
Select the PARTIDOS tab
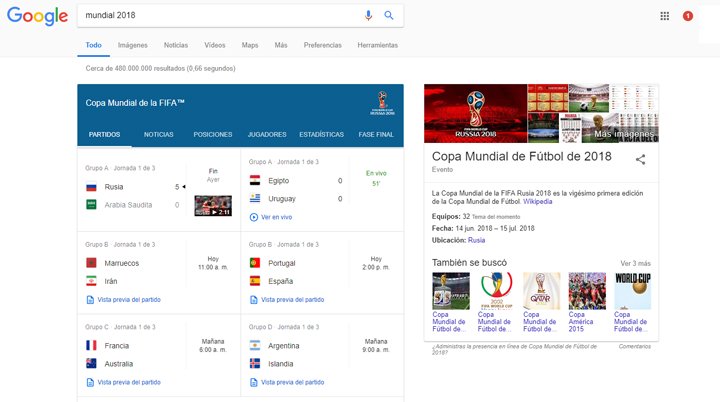tap(104, 135)
